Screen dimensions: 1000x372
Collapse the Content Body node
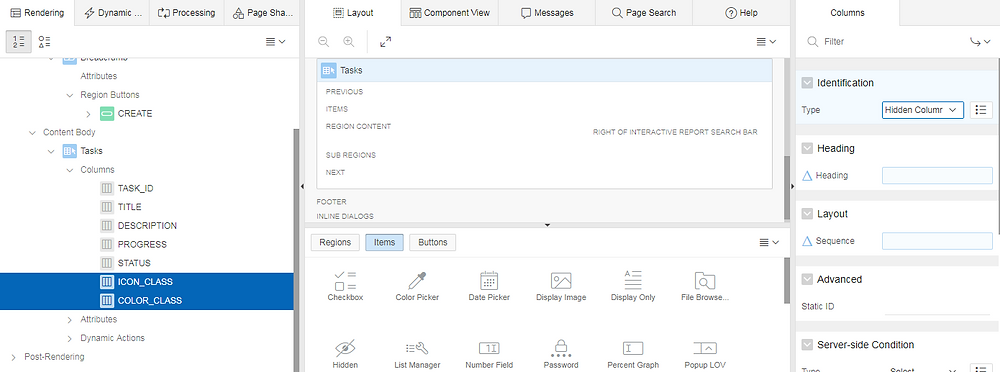tap(32, 133)
